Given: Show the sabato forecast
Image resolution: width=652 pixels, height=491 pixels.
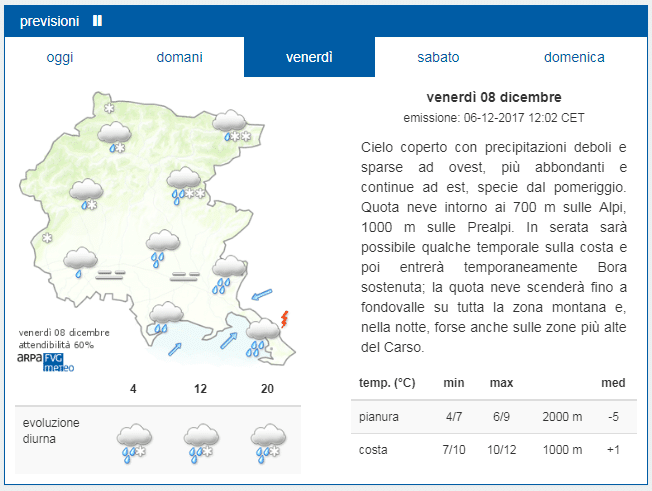Looking at the screenshot, I should click(439, 57).
